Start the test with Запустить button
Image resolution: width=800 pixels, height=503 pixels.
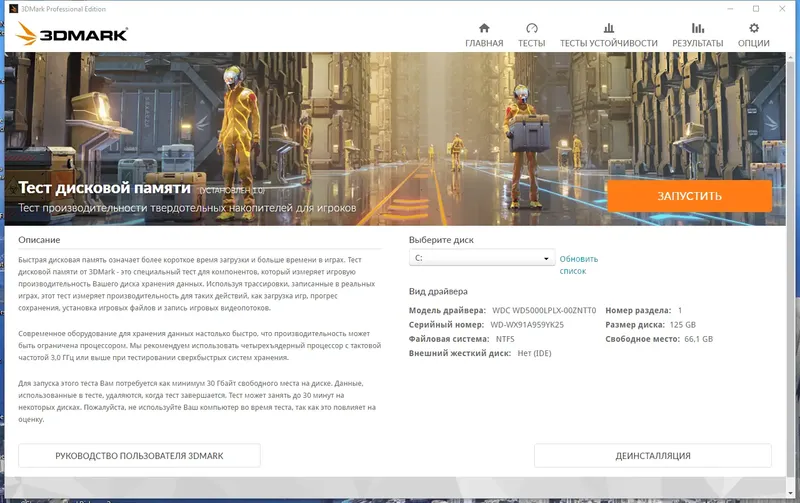[x=689, y=196]
